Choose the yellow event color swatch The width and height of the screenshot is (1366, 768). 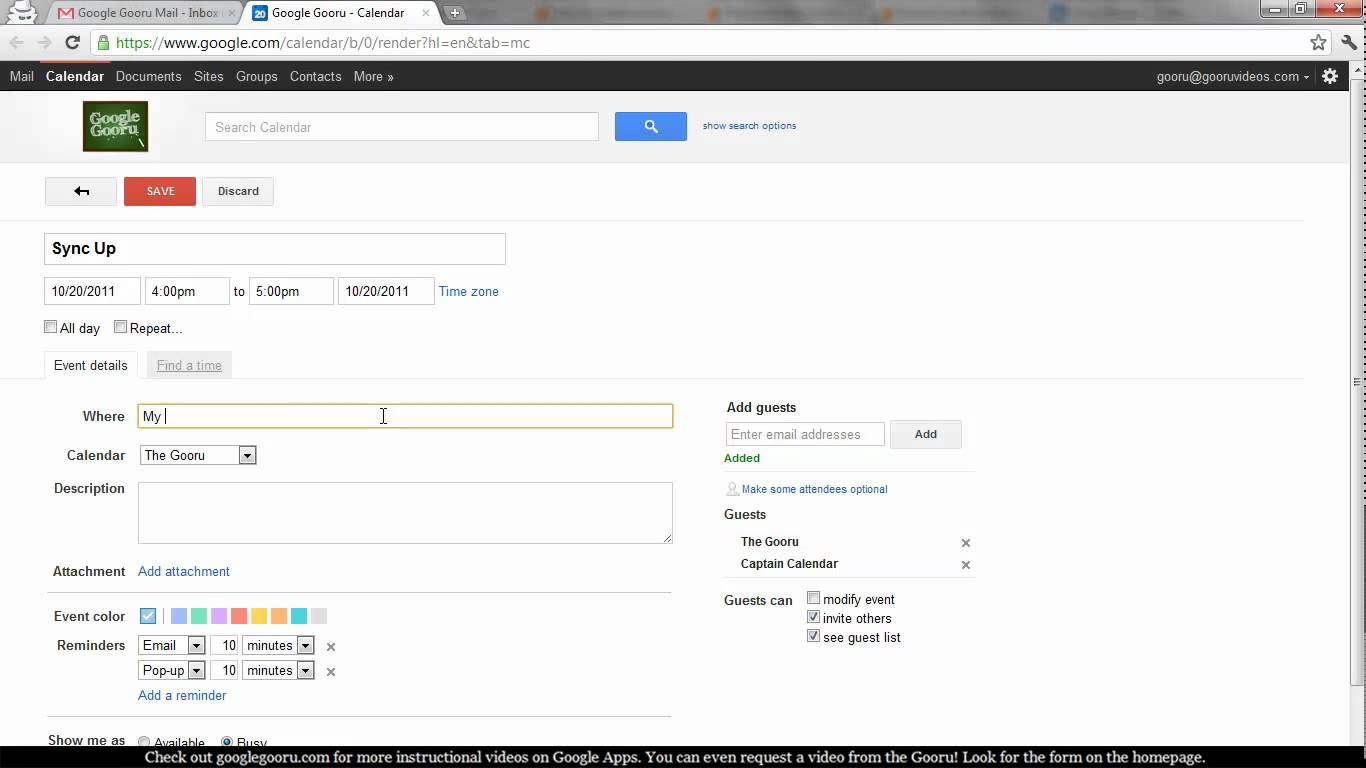pyautogui.click(x=259, y=616)
